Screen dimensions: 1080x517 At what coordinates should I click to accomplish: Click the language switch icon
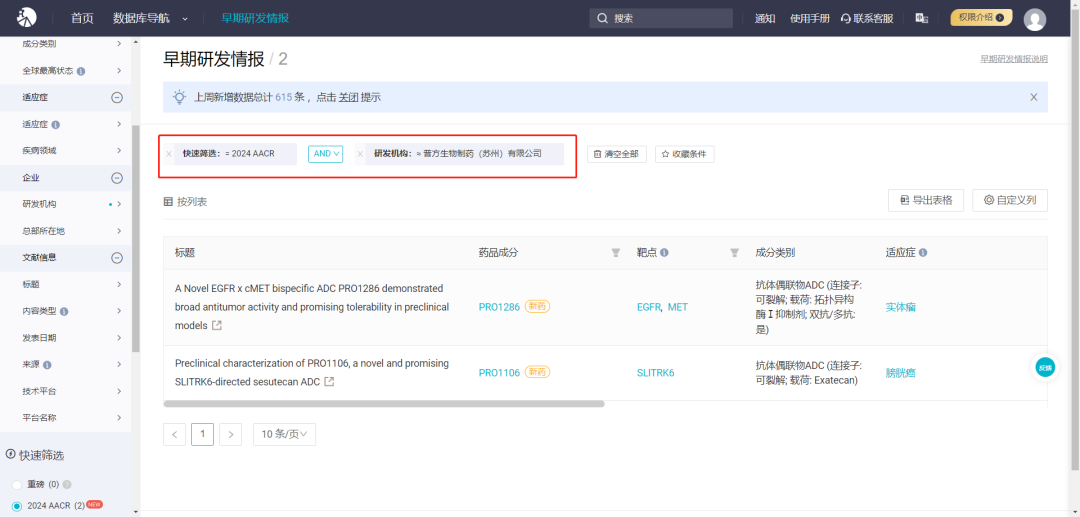tap(922, 18)
